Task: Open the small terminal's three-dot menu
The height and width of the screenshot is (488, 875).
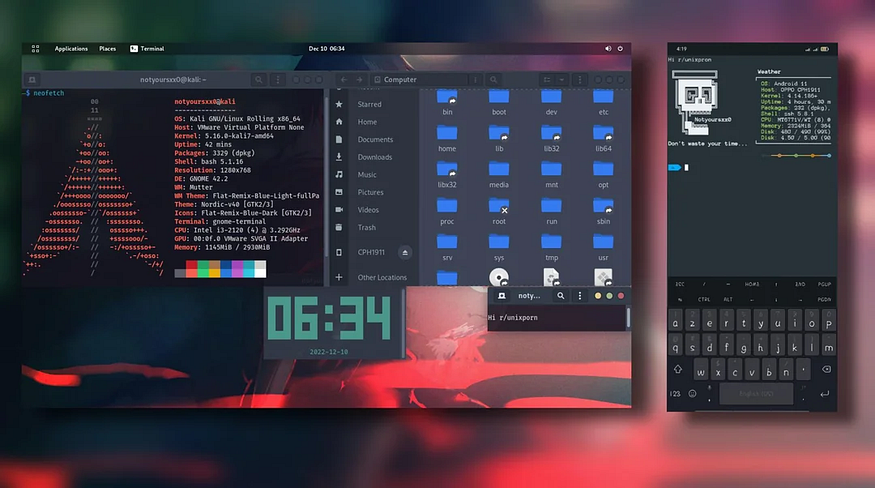Action: pyautogui.click(x=580, y=296)
